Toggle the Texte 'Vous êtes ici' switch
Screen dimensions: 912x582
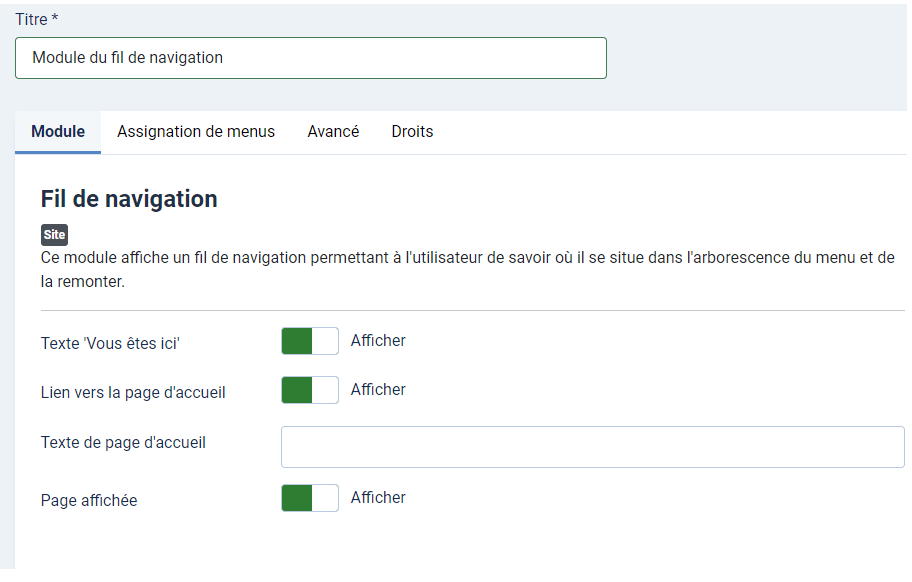[310, 341]
